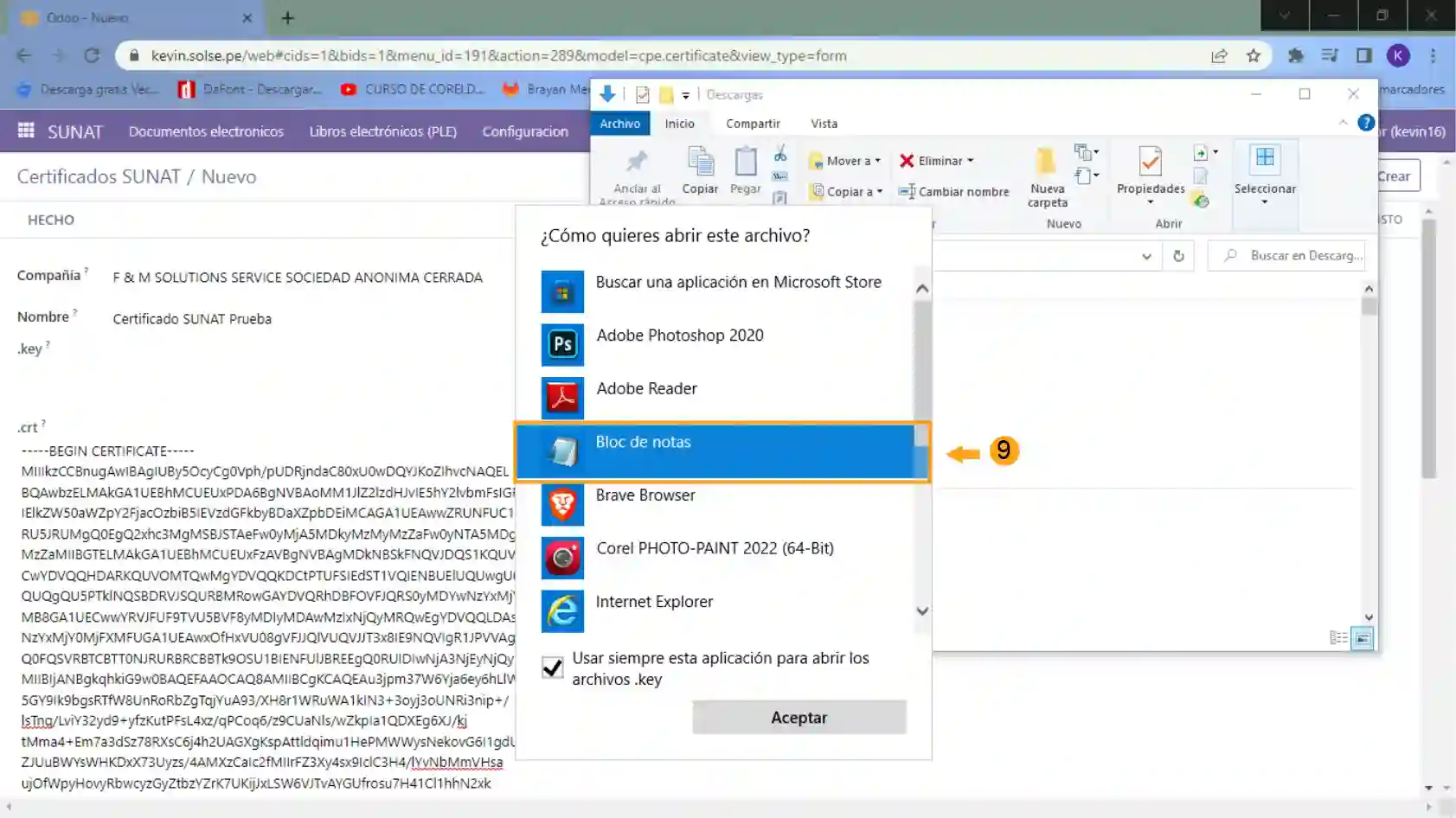The width and height of the screenshot is (1456, 818).
Task: Open the DaFont - Descargar bookmark
Action: click(250, 89)
